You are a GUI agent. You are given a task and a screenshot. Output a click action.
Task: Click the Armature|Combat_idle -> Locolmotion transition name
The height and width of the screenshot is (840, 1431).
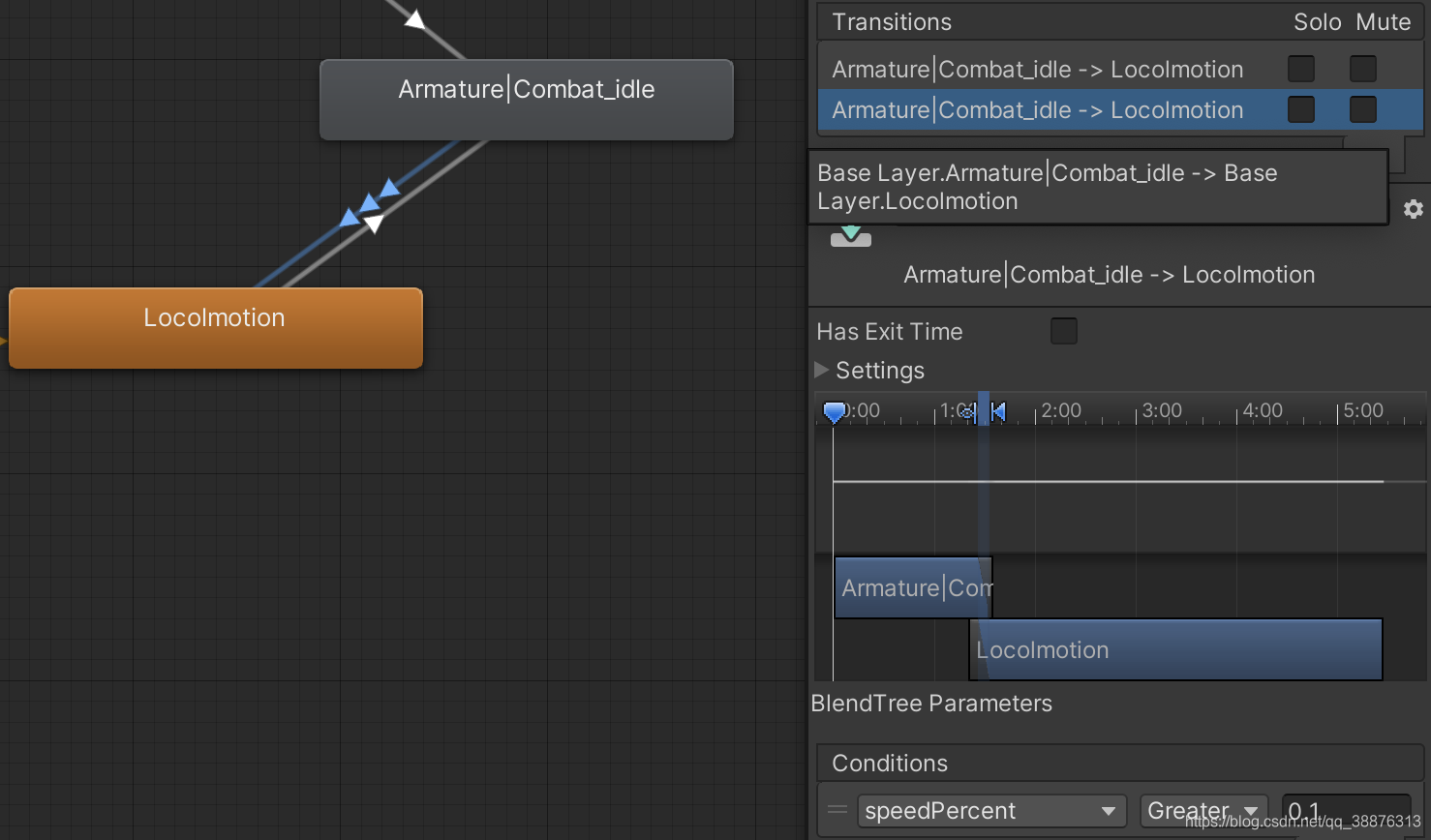click(x=1110, y=275)
